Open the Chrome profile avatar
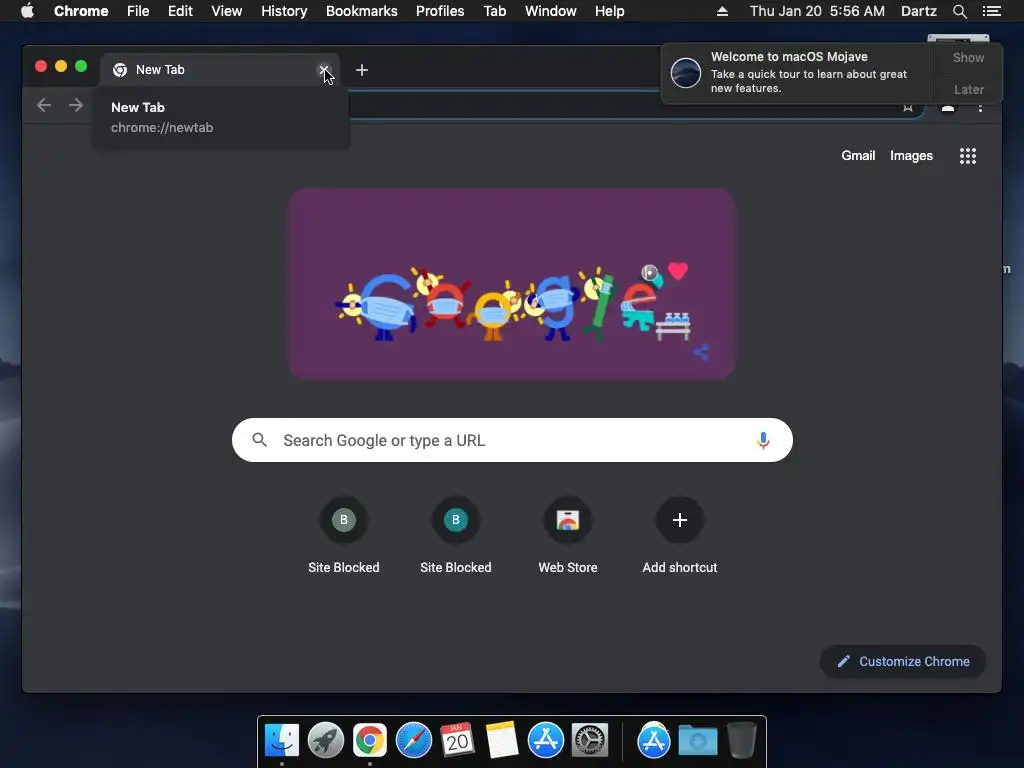Image resolution: width=1024 pixels, height=768 pixels. pos(948,108)
